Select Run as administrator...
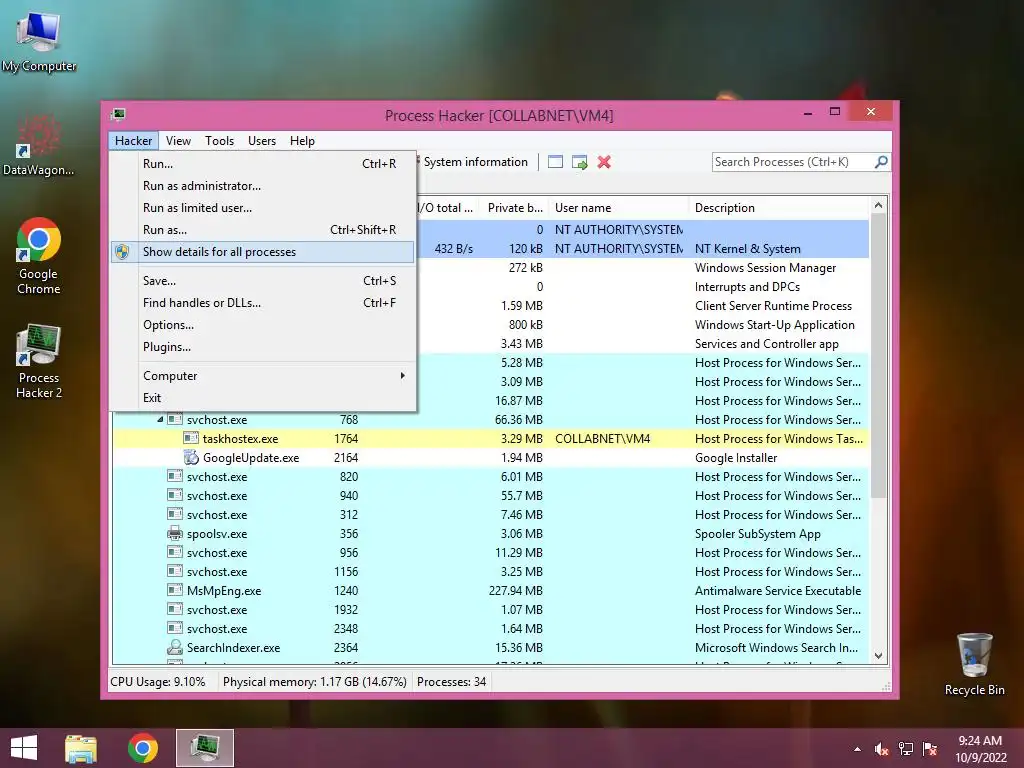Viewport: 1024px width, 768px height. pos(263,186)
